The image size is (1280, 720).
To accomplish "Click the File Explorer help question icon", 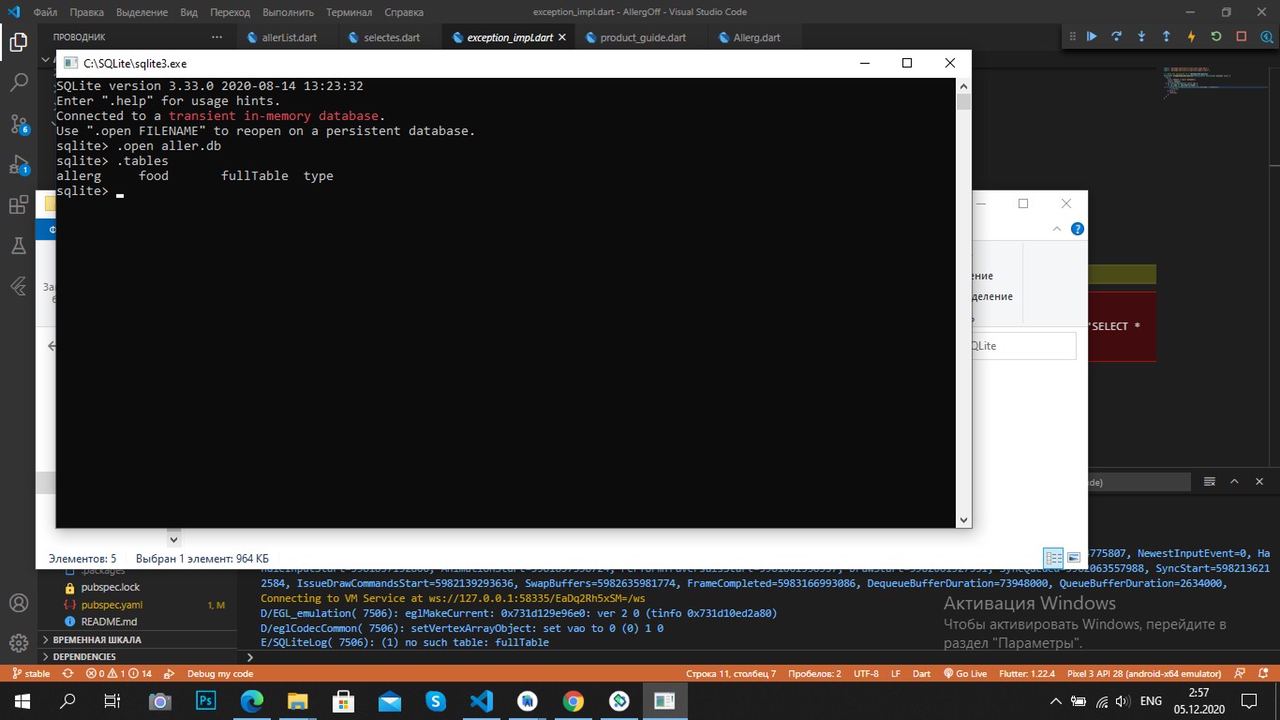I will [x=1077, y=229].
